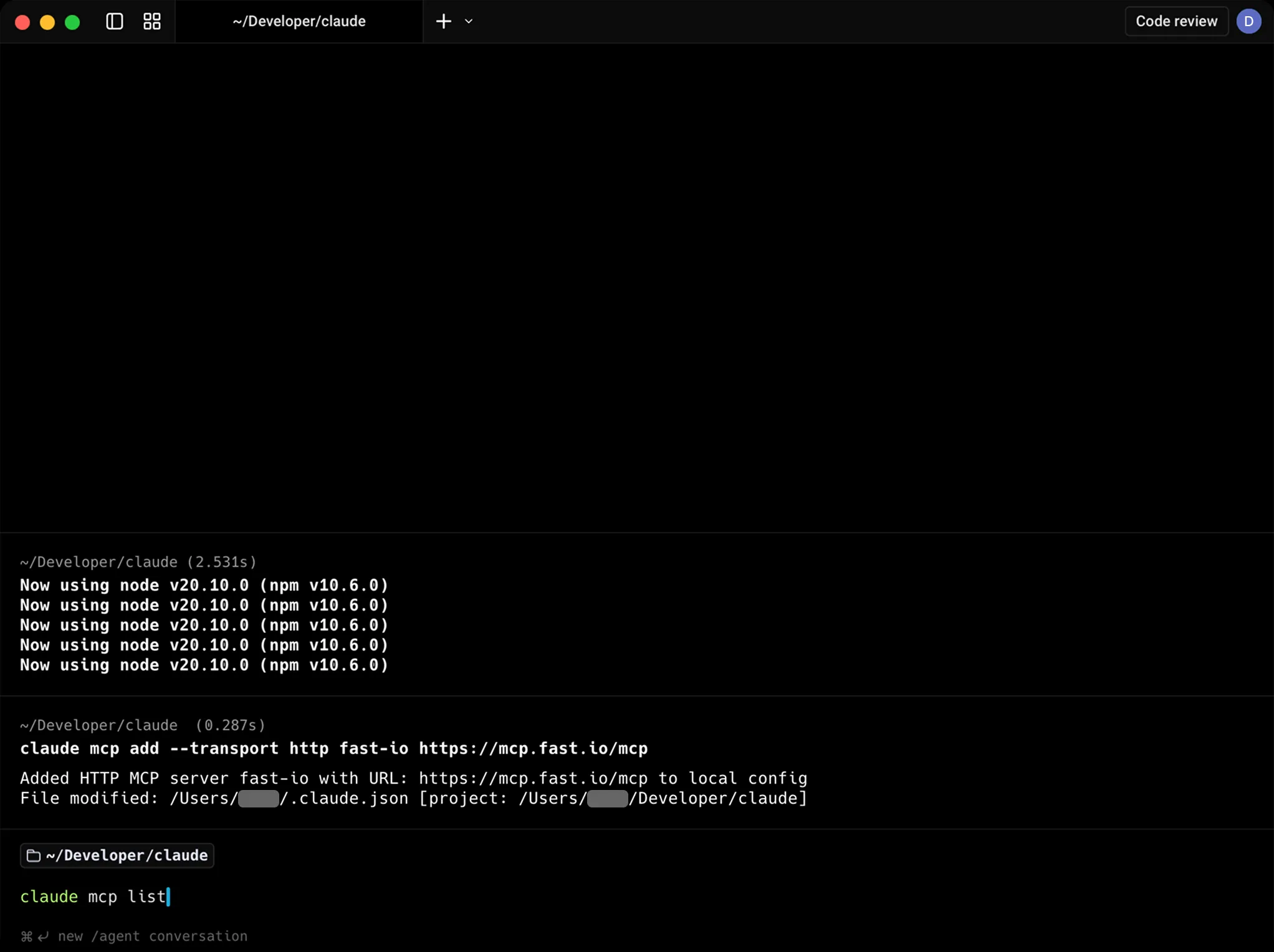
Task: Open a new tab with the plus icon
Action: tap(443, 21)
